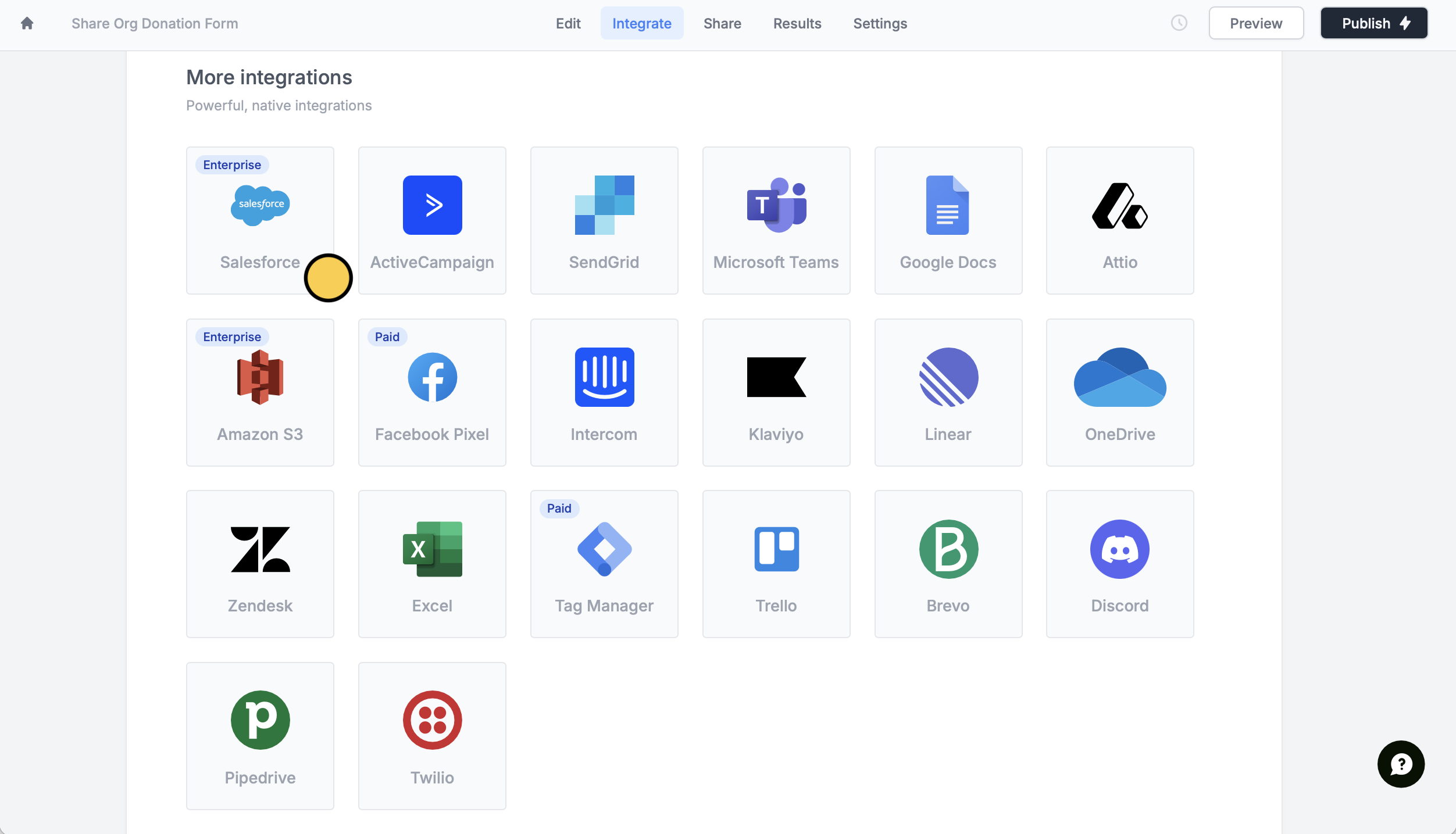Click Paid badge on Facebook Pixel card
Screen dimensions: 1456x834
coord(387,337)
